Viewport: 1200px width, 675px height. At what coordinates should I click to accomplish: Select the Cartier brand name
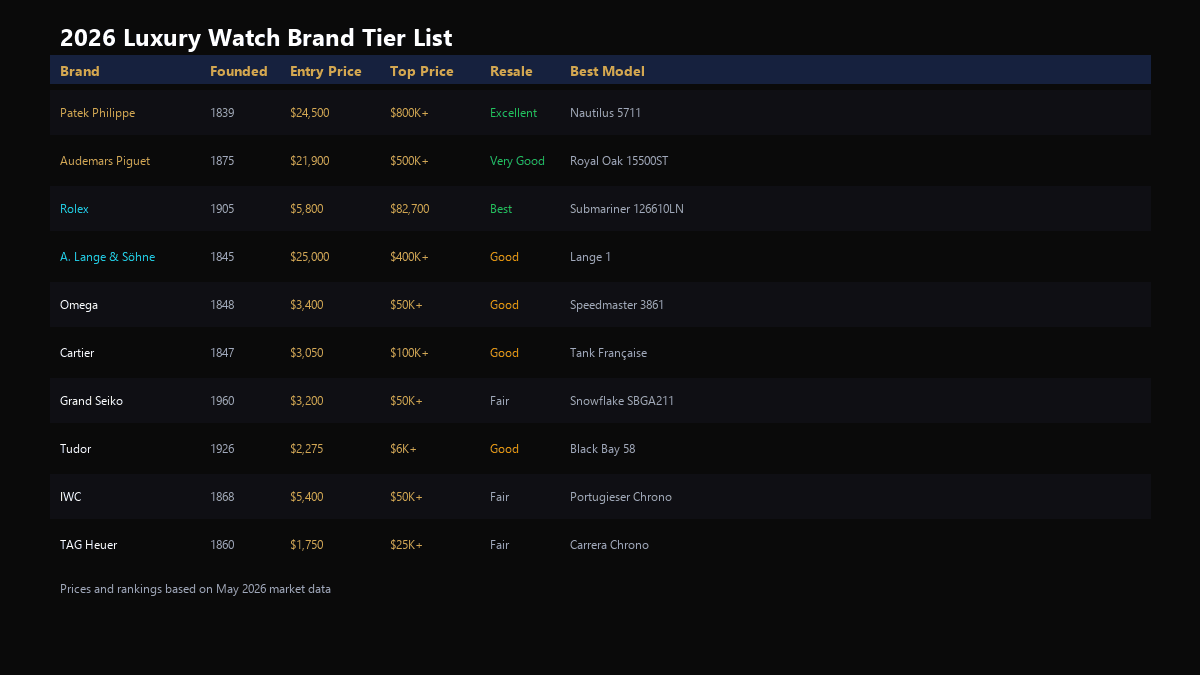[77, 353]
